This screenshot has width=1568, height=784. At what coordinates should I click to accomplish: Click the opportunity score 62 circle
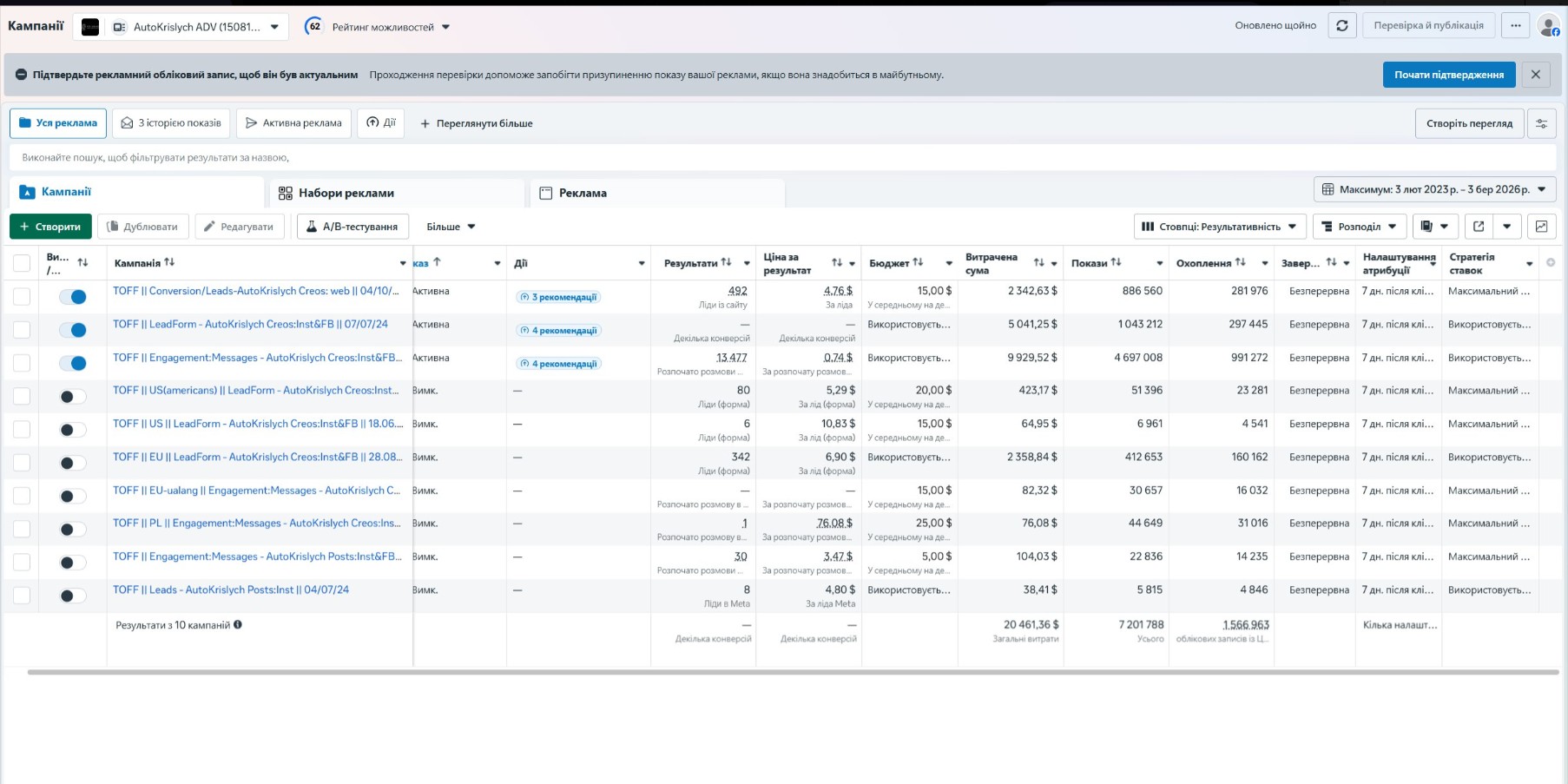[314, 26]
